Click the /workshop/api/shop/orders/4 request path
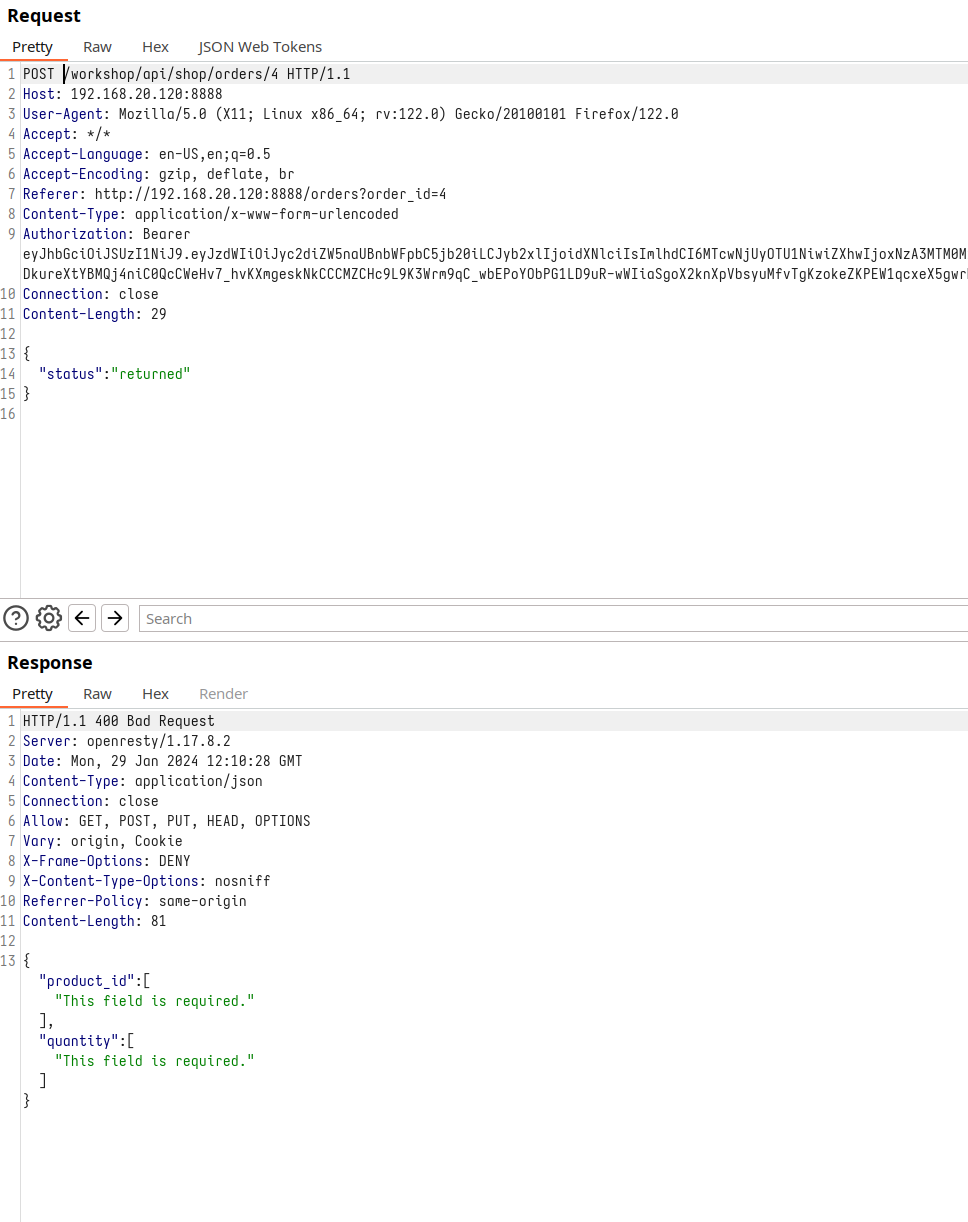 [x=171, y=74]
